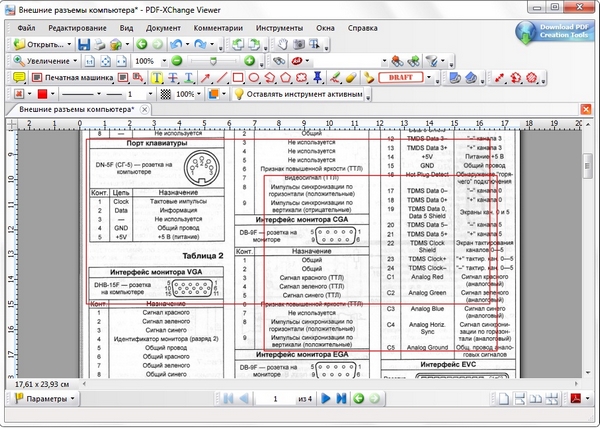Click the Undo arrow icon

tap(176, 44)
